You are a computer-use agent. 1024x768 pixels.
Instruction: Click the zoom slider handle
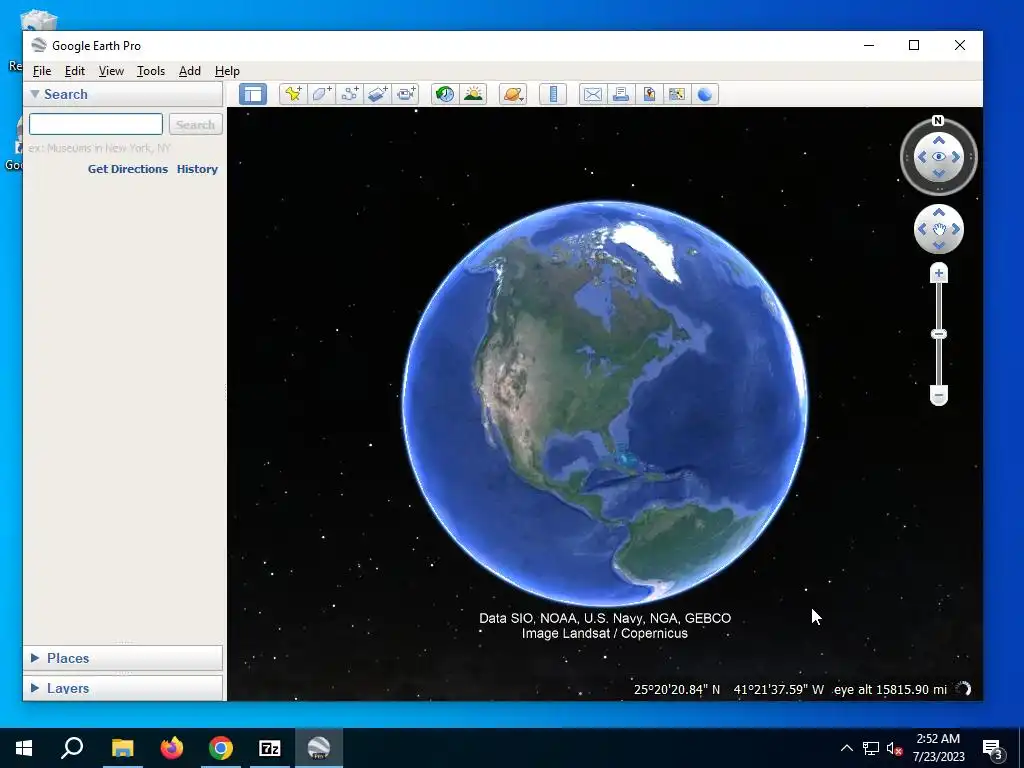[x=938, y=334]
